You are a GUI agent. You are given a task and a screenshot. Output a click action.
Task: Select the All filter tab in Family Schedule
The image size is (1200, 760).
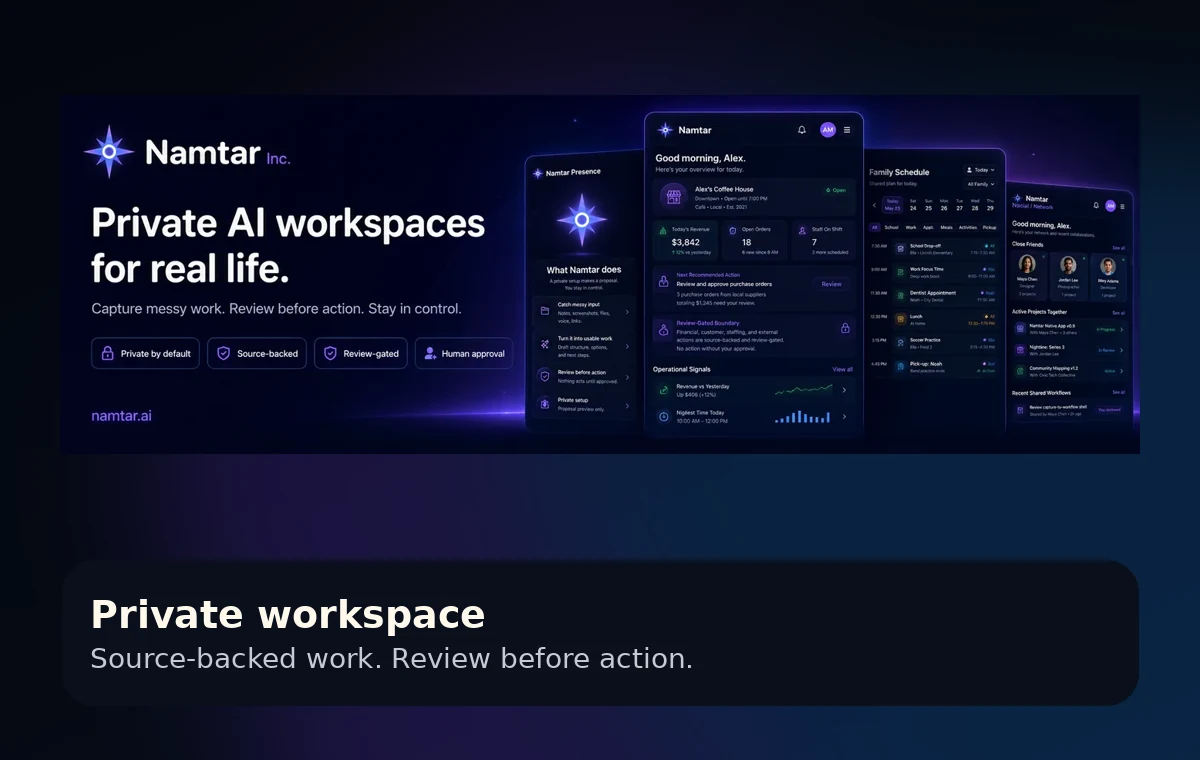(874, 227)
